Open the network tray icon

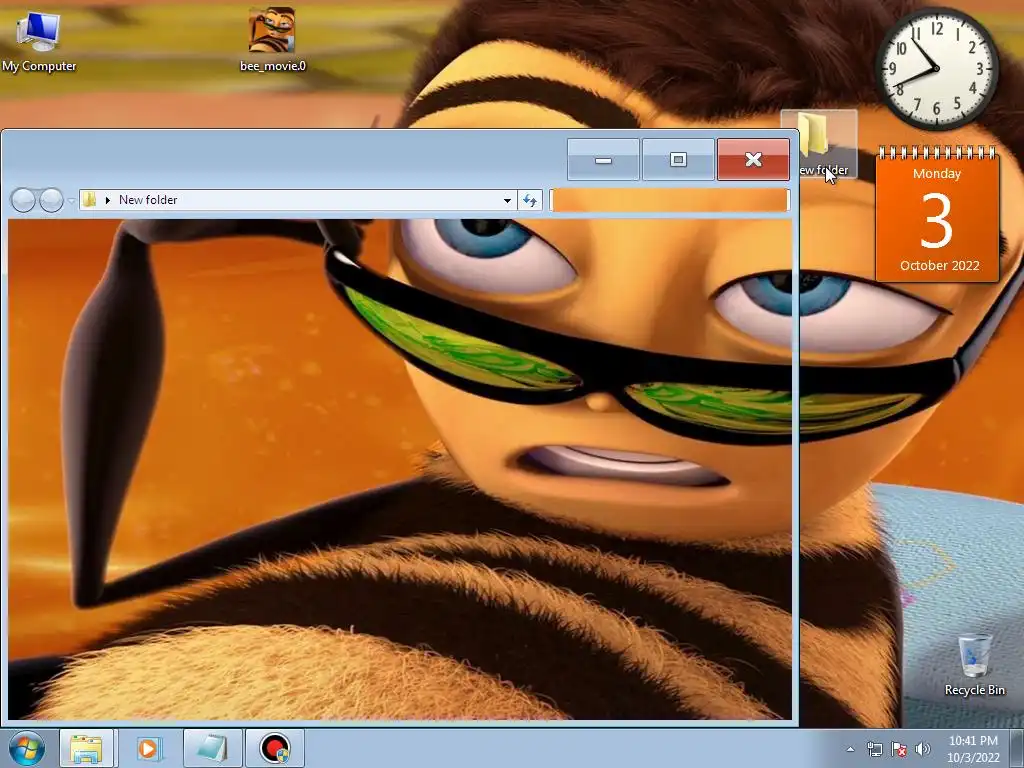coord(874,750)
